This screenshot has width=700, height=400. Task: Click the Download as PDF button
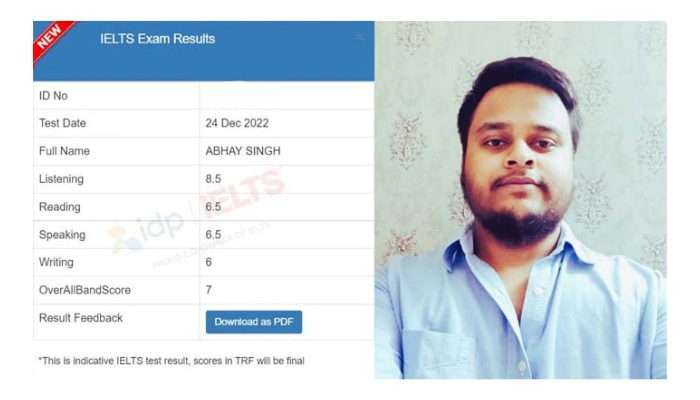point(254,322)
